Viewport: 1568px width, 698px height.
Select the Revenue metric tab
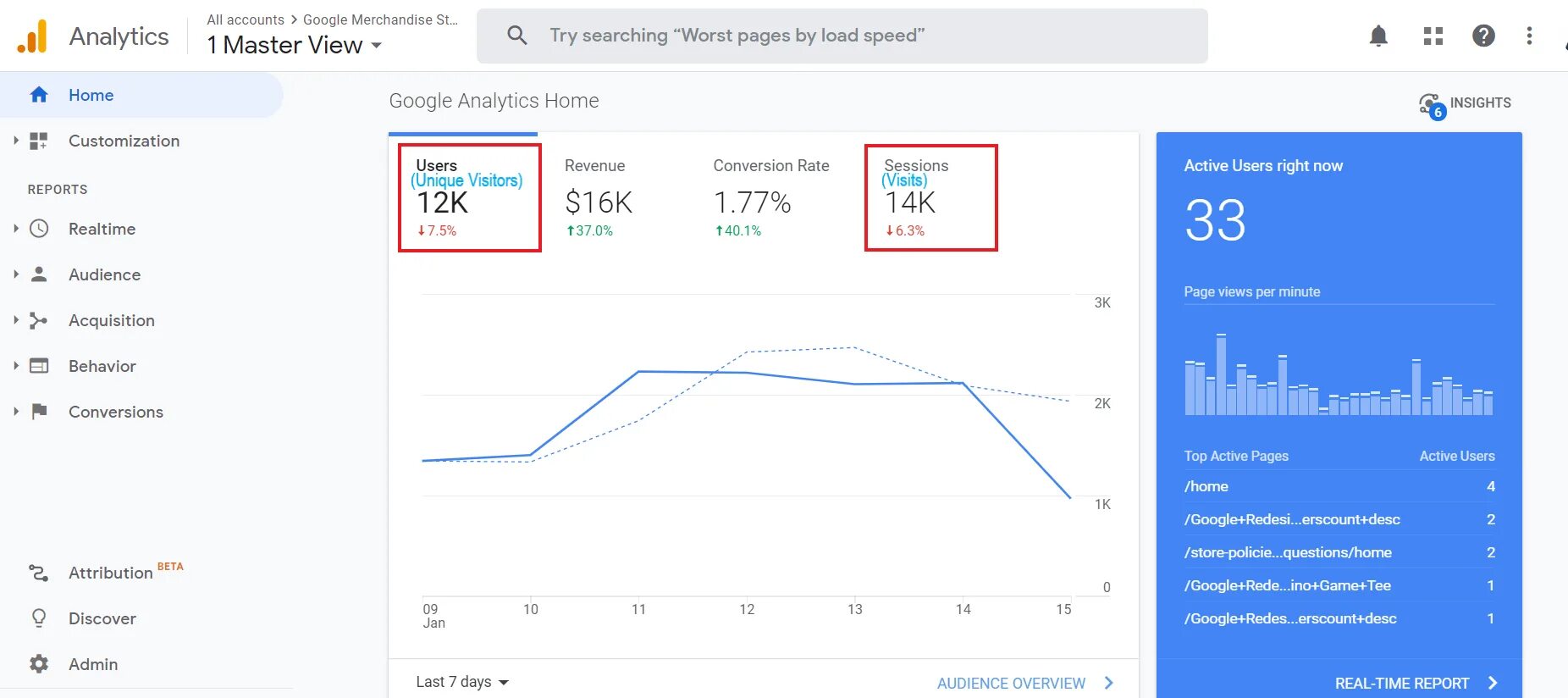599,197
